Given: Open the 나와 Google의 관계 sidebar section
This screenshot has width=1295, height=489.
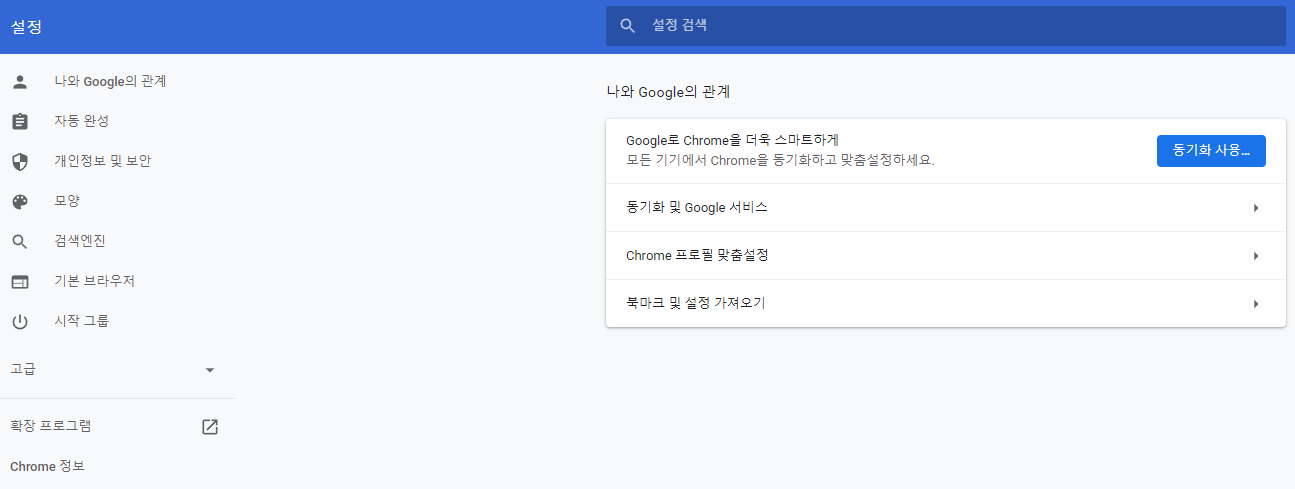Looking at the screenshot, I should pos(110,81).
